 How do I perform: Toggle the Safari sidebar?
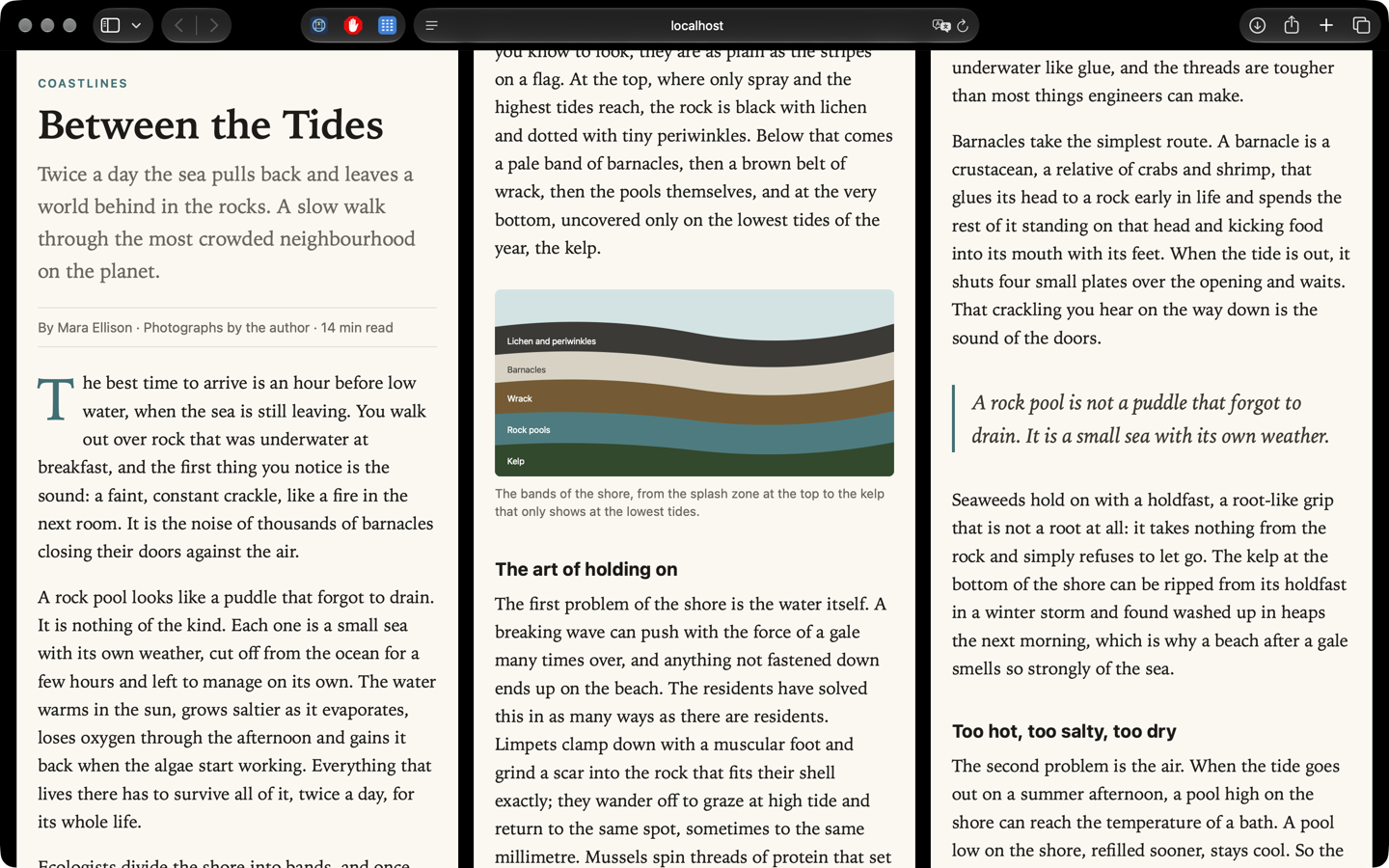click(x=111, y=26)
